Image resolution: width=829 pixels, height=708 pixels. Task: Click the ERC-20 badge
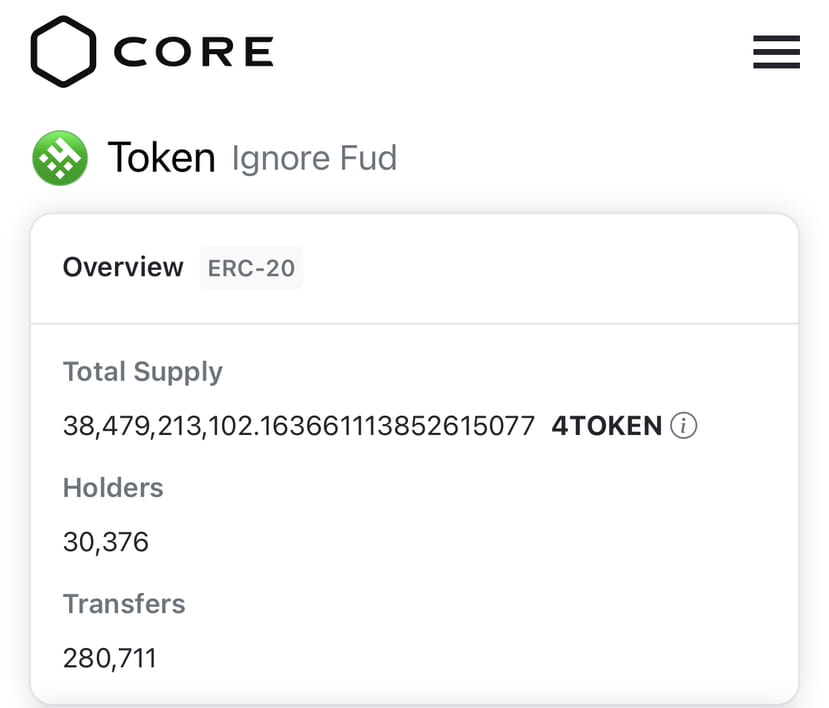pyautogui.click(x=251, y=267)
